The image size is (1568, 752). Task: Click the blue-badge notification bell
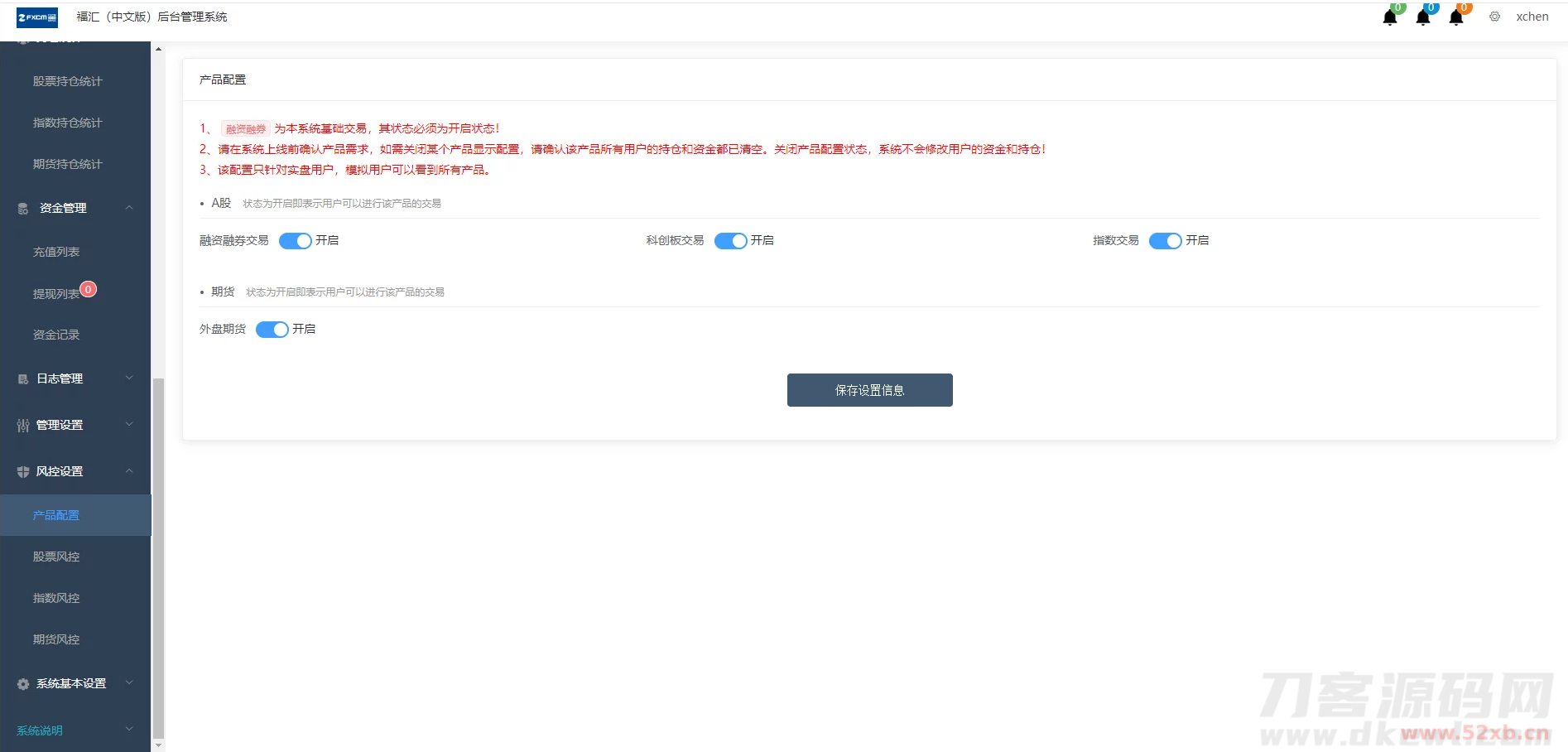[x=1423, y=17]
